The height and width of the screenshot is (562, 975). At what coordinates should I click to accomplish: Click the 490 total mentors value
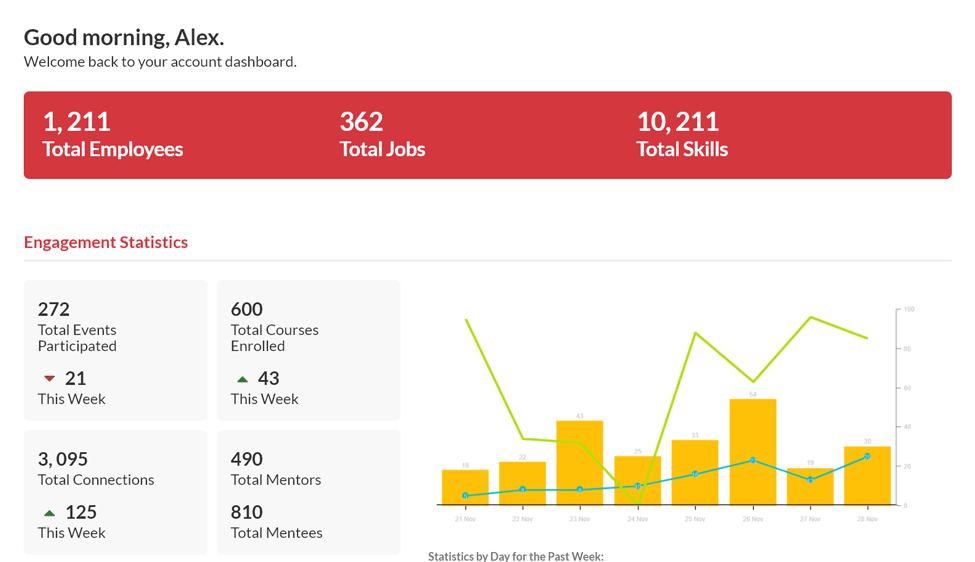pos(247,459)
